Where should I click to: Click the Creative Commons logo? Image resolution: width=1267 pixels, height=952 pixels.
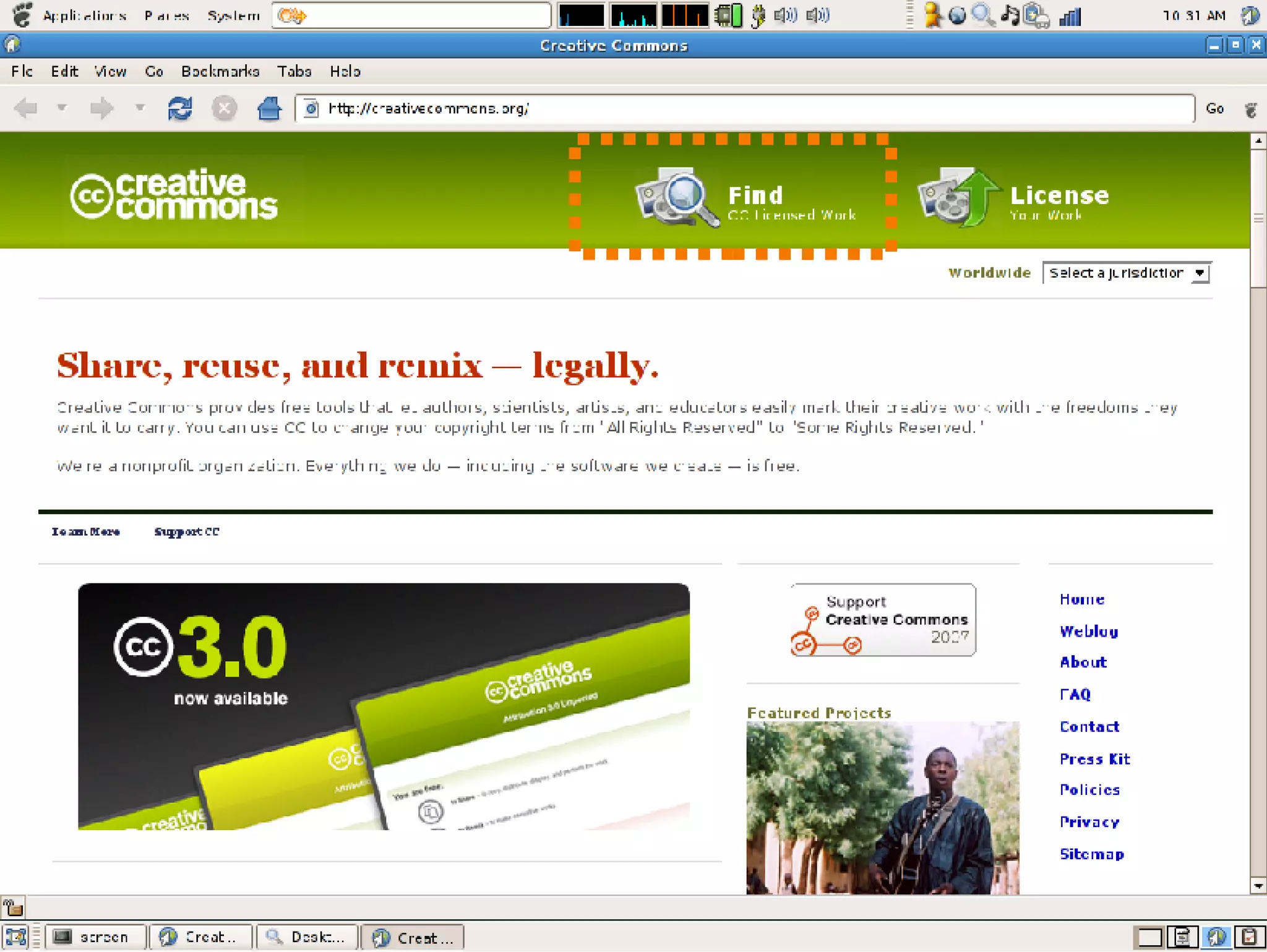(x=174, y=195)
